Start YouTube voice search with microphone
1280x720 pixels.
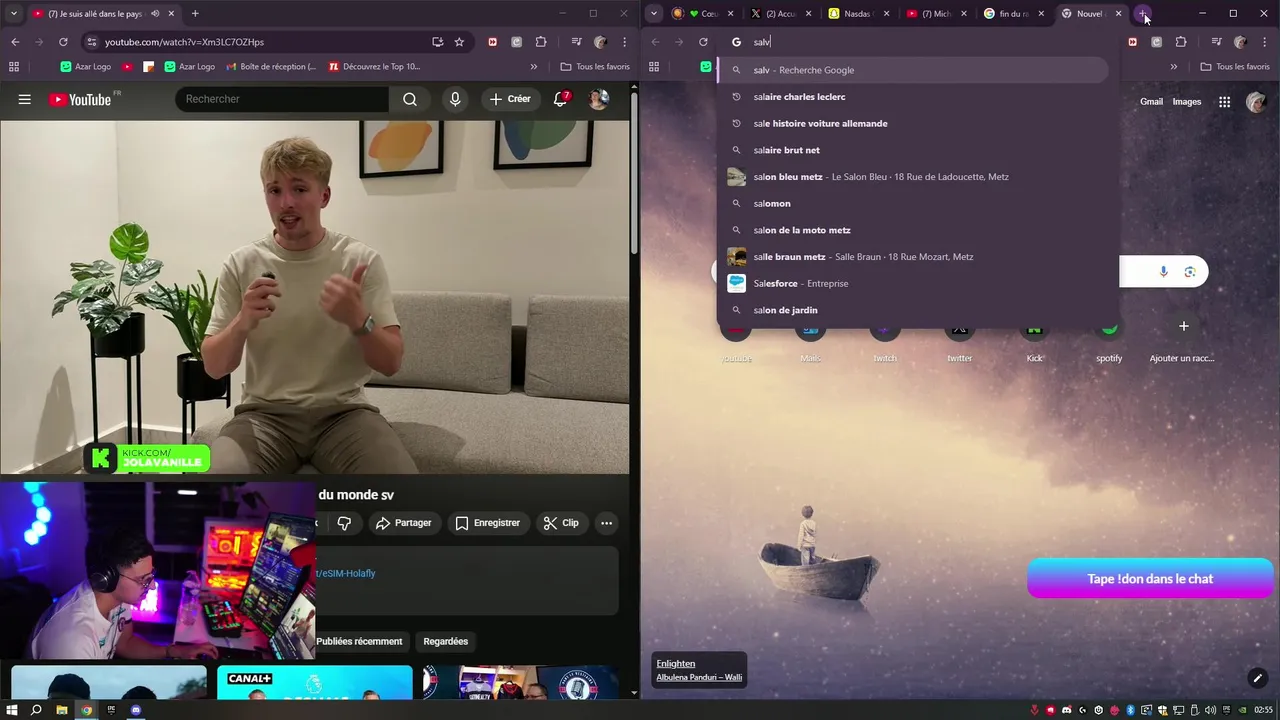455,99
